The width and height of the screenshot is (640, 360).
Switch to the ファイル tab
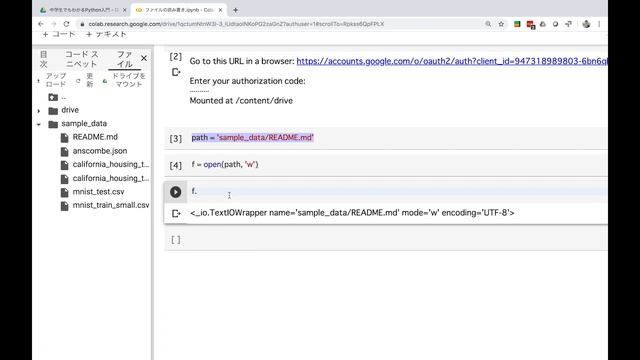point(124,59)
